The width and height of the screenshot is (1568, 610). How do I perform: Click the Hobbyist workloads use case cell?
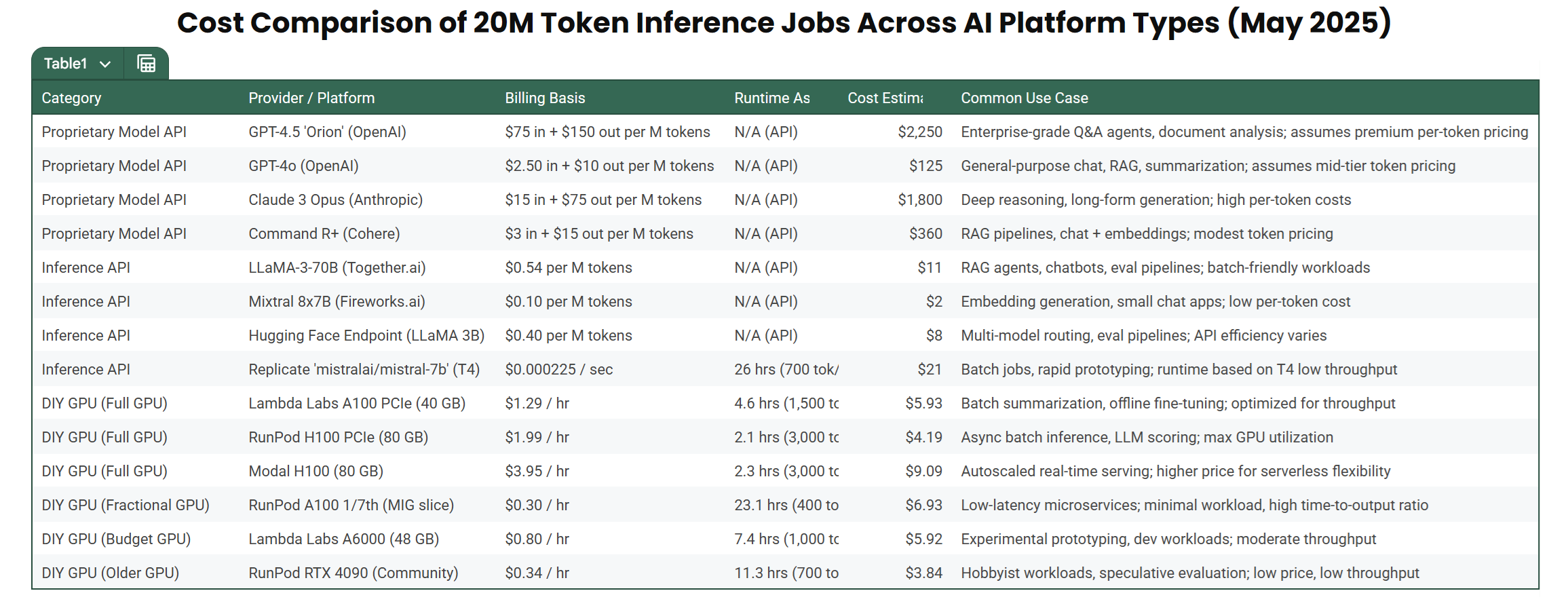click(1190, 573)
